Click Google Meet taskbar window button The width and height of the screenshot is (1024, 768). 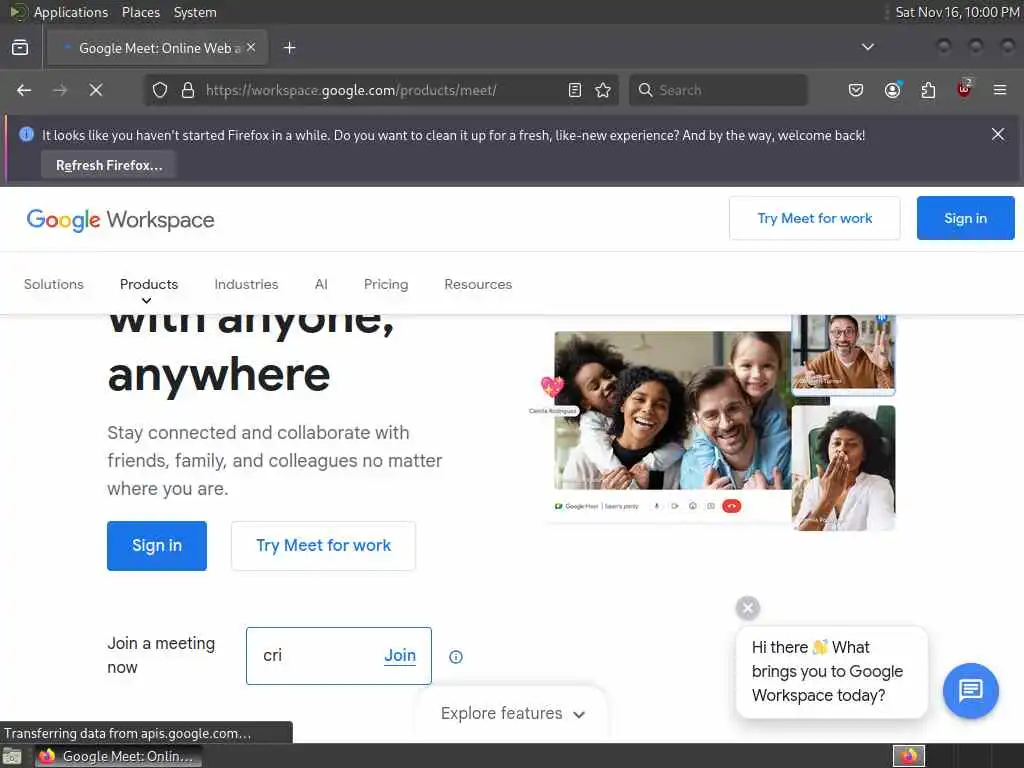[x=118, y=756]
